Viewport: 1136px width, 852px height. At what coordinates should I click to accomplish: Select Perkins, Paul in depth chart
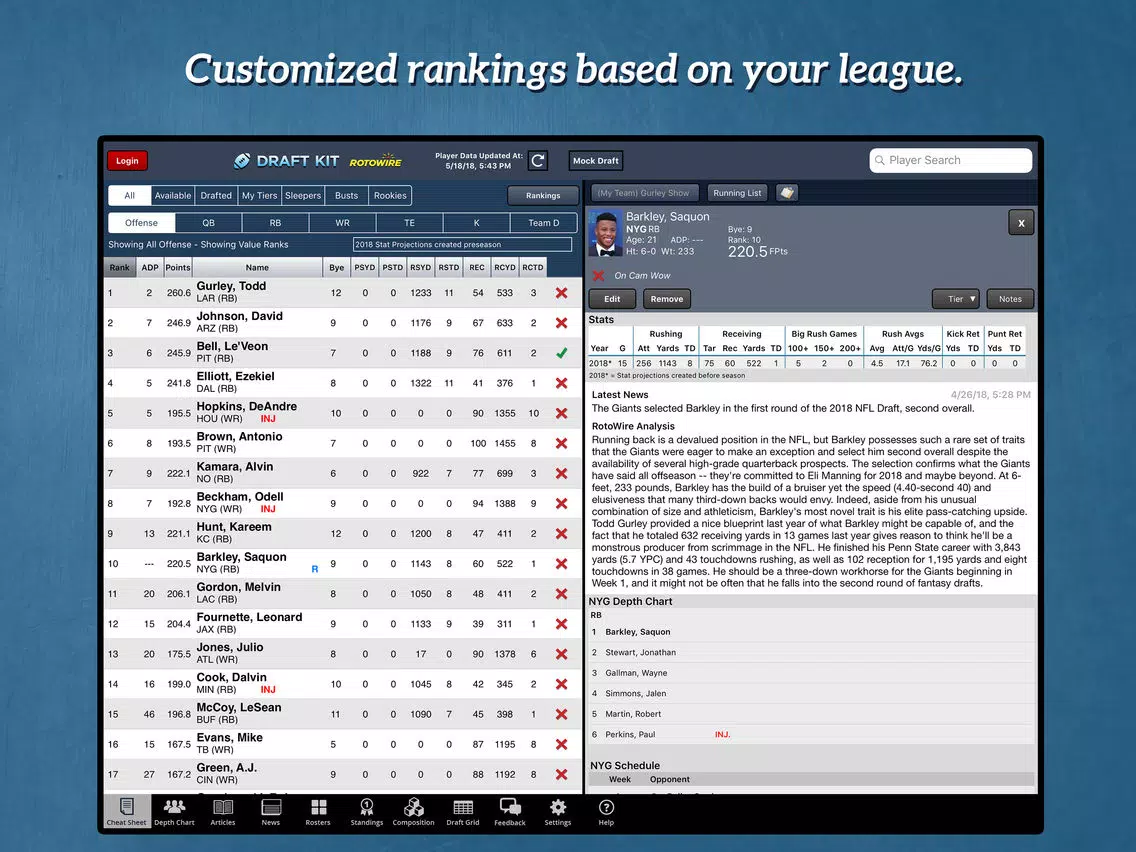point(630,734)
